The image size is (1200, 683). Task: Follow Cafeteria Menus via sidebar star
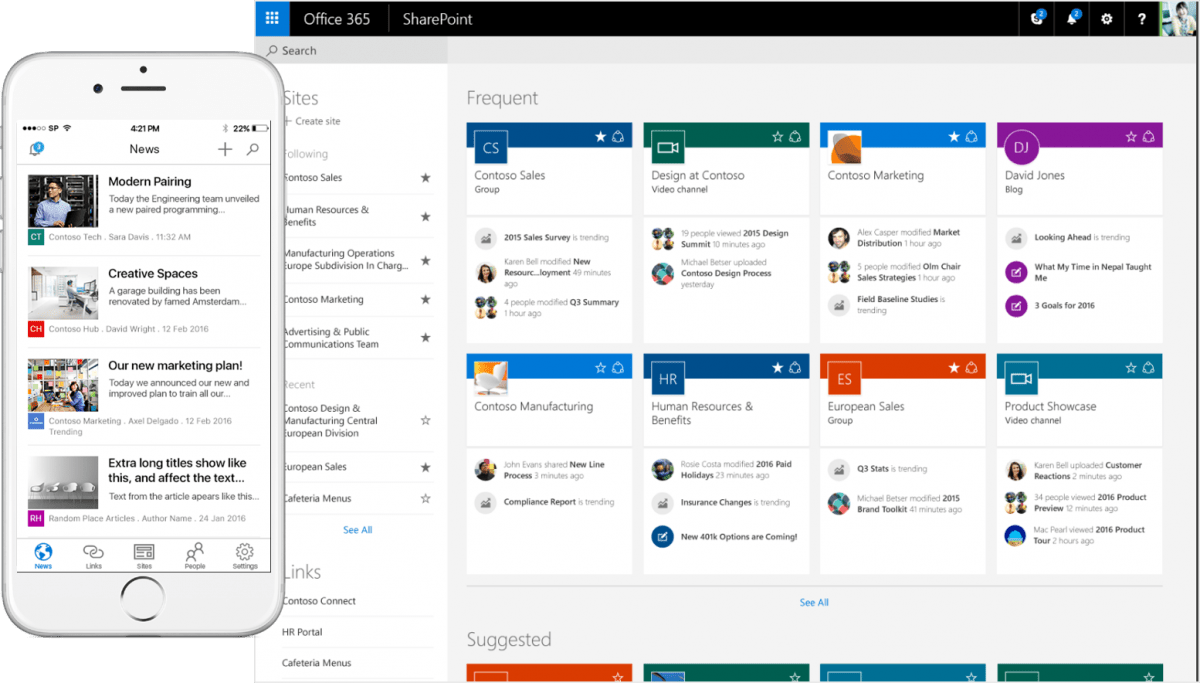coord(425,498)
